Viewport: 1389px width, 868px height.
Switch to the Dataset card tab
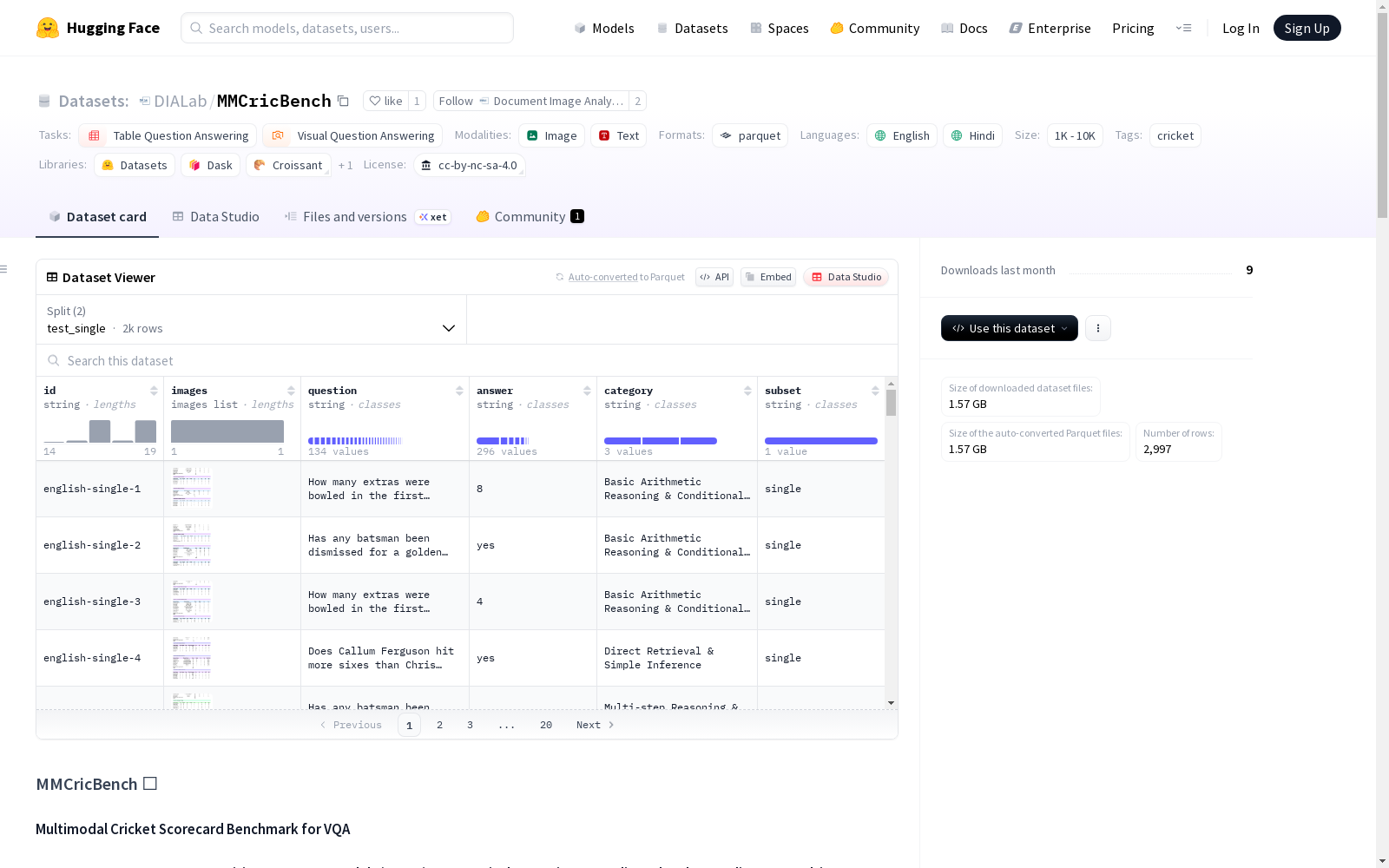97,217
